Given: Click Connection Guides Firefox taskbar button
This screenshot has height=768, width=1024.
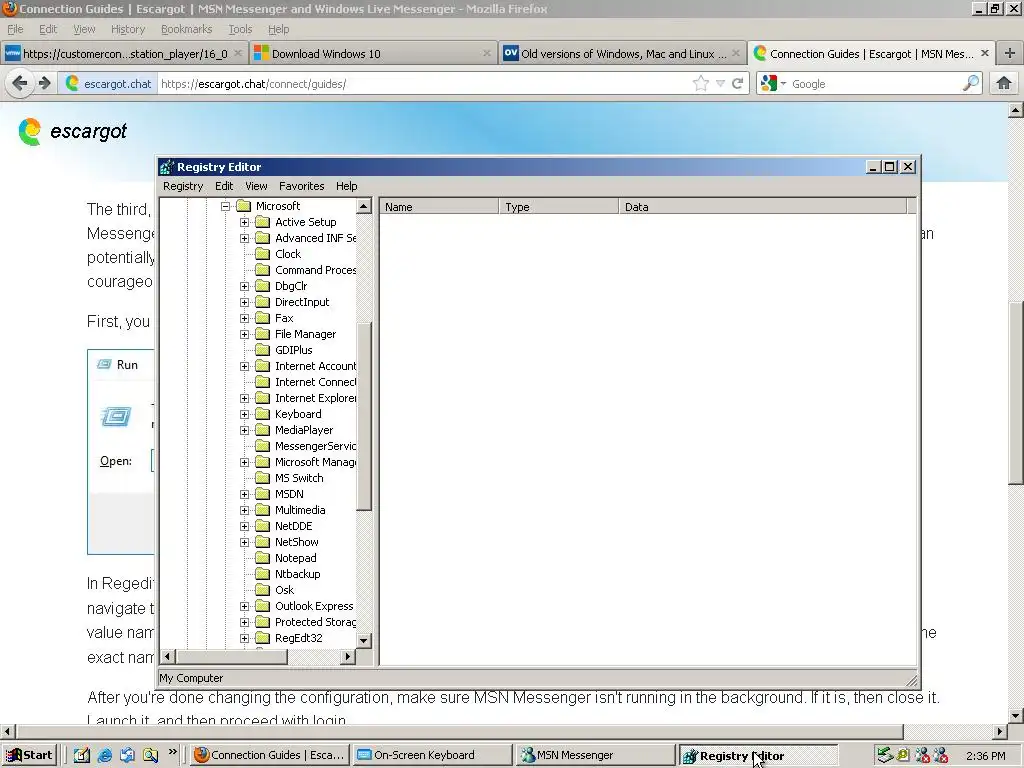Looking at the screenshot, I should [270, 755].
